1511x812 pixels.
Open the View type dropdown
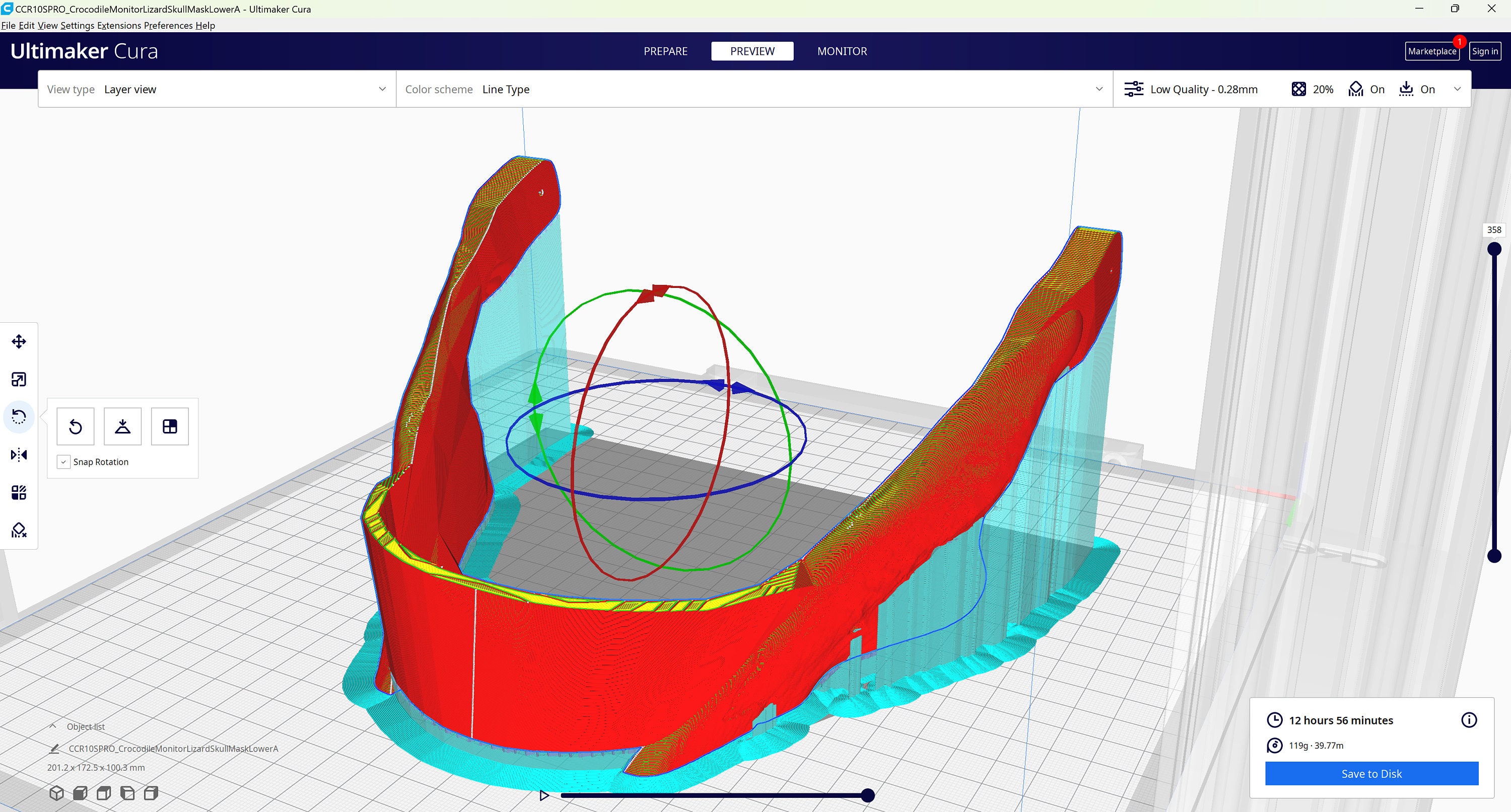217,89
